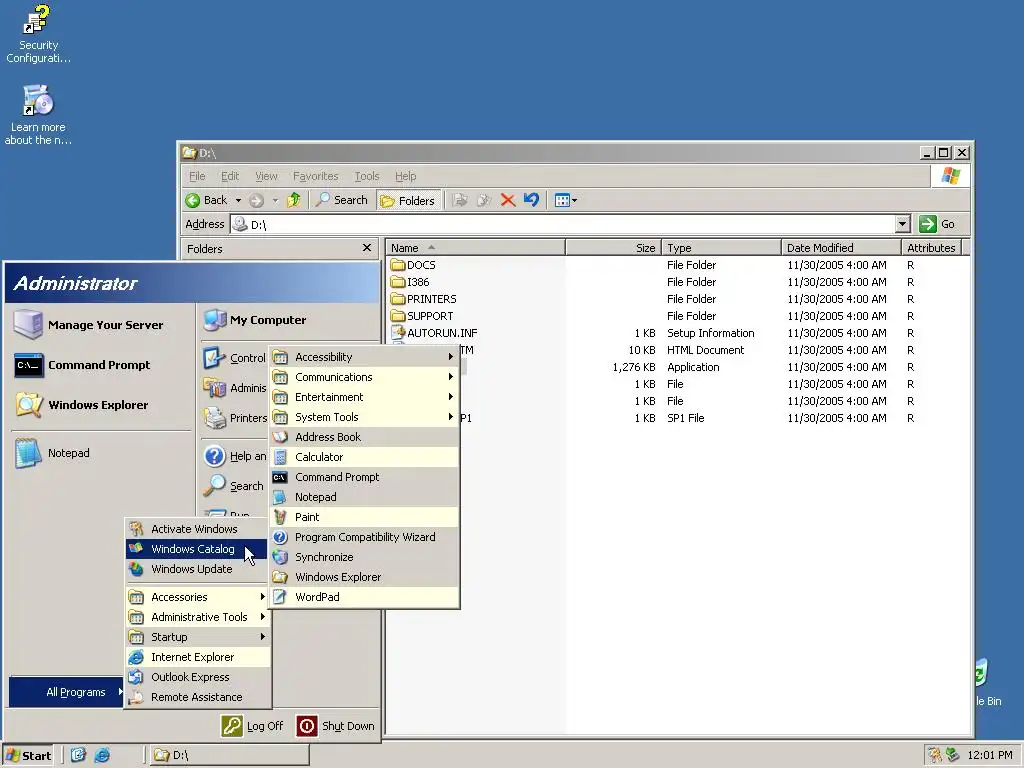Image resolution: width=1024 pixels, height=768 pixels.
Task: Toggle the Folders pane button
Action: 408,200
